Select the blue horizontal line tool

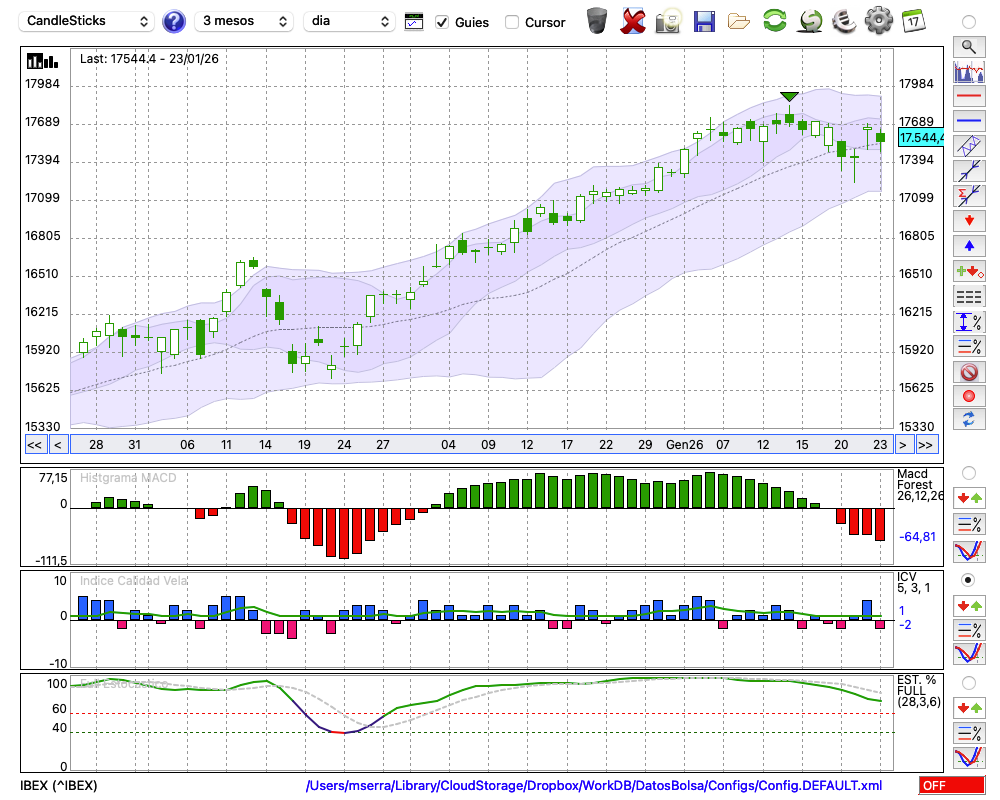(x=969, y=121)
